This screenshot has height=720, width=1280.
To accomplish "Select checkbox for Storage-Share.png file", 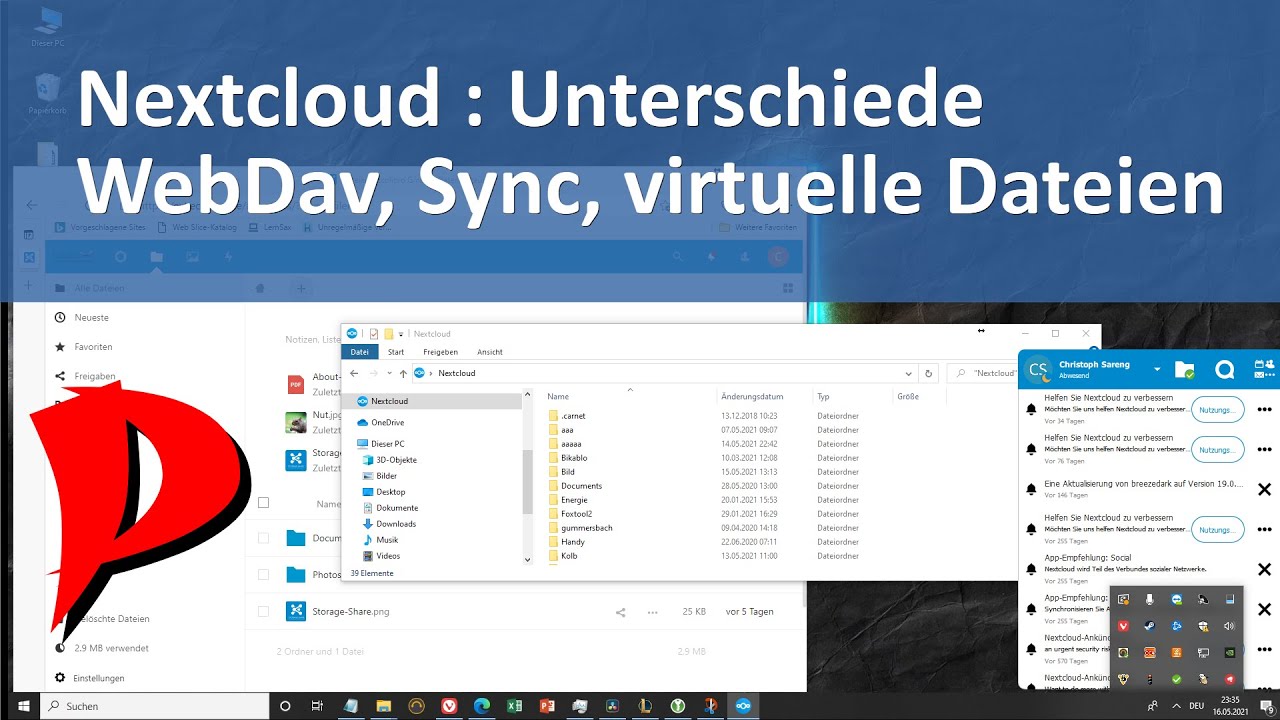I will [264, 611].
